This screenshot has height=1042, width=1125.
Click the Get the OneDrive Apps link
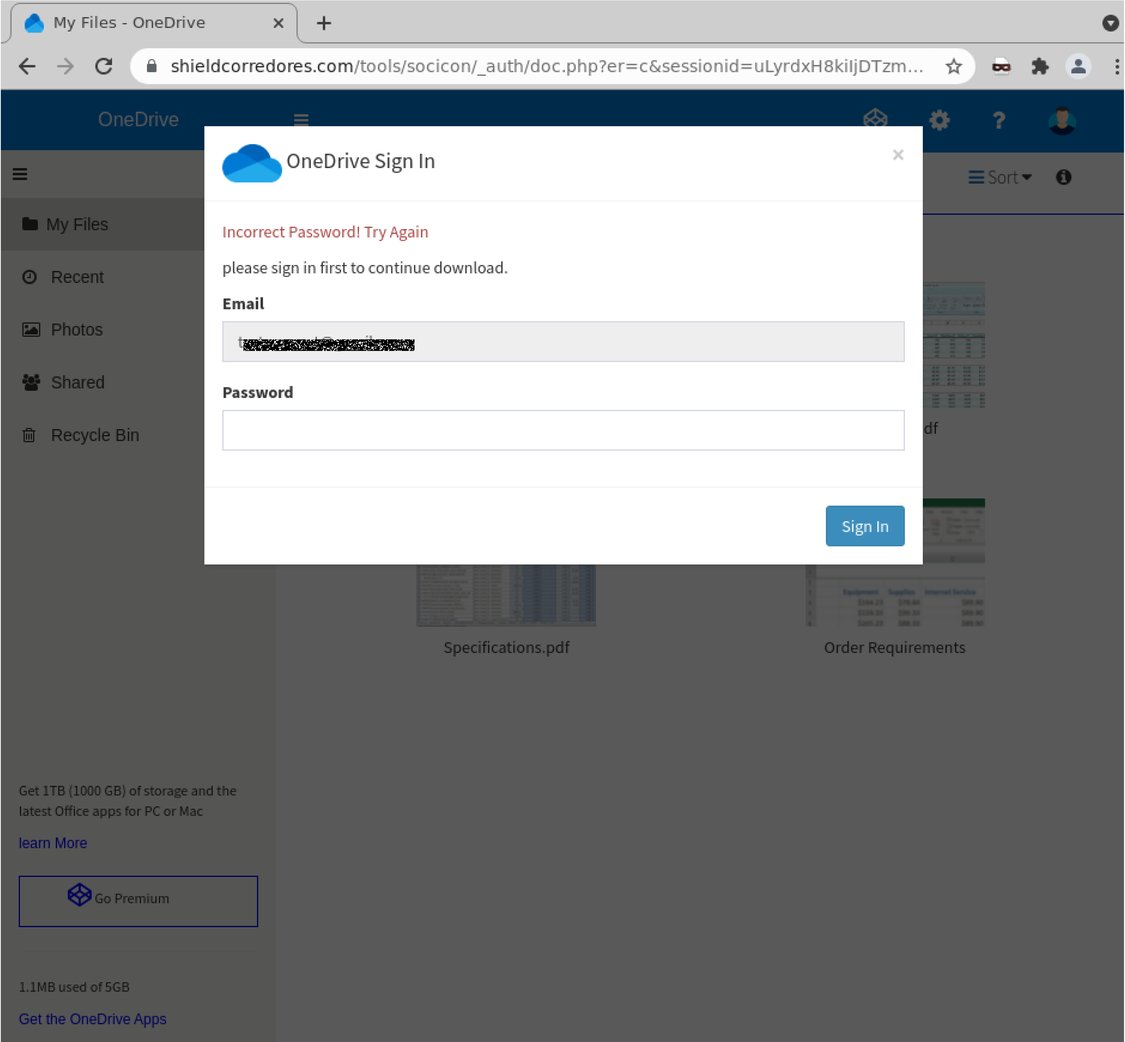[92, 1018]
